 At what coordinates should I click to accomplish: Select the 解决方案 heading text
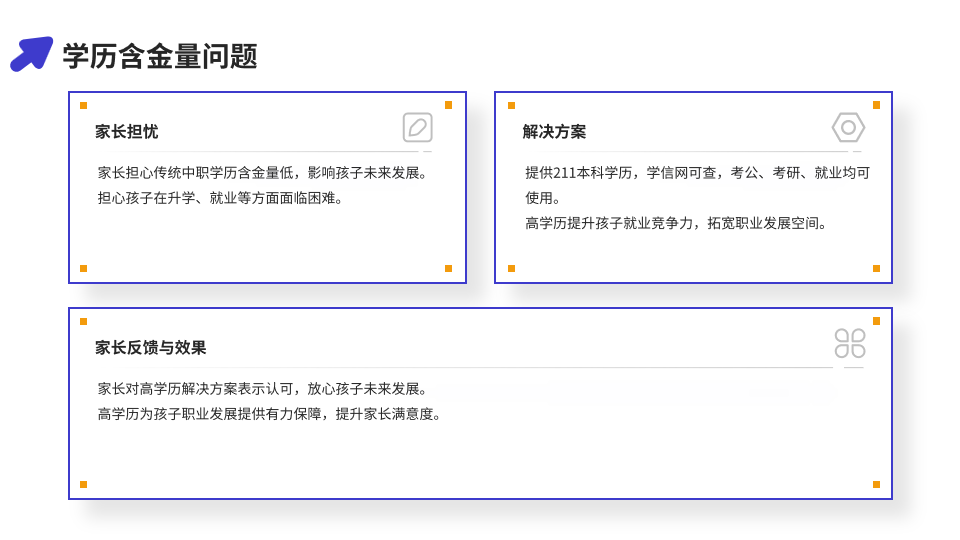pos(554,132)
